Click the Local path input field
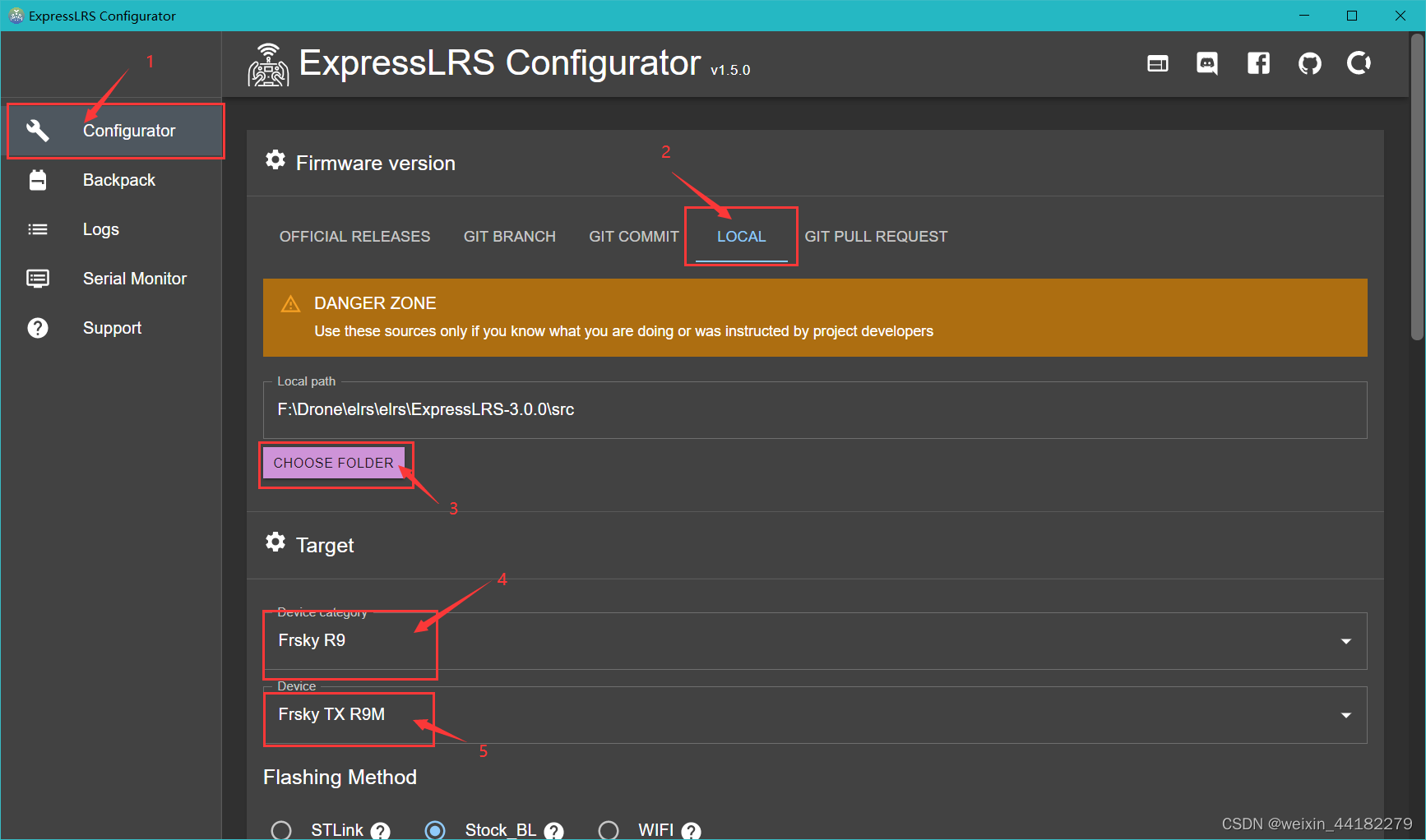1426x840 pixels. pos(815,409)
